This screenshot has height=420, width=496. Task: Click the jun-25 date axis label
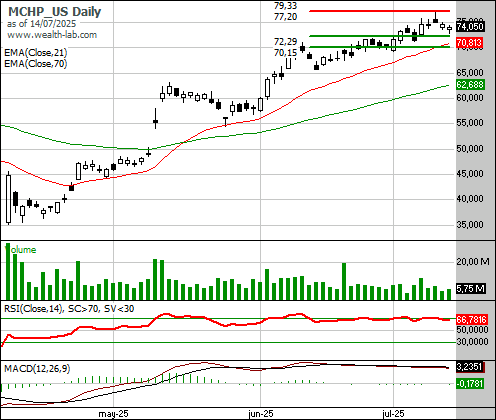coord(261,414)
